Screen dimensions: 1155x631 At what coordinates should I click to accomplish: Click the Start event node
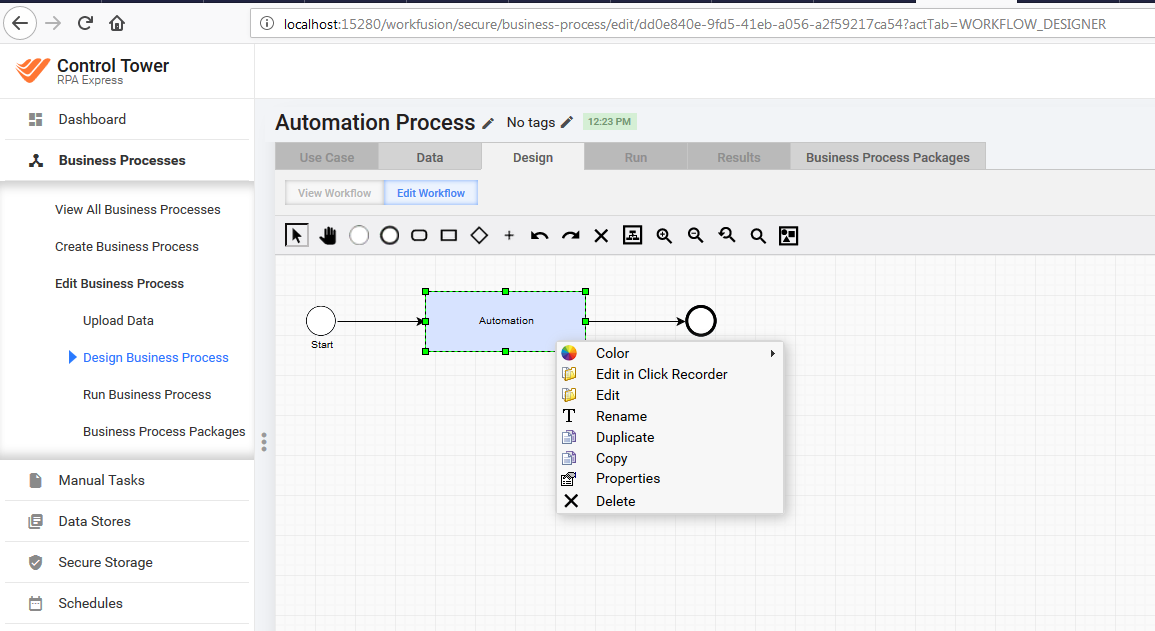321,321
